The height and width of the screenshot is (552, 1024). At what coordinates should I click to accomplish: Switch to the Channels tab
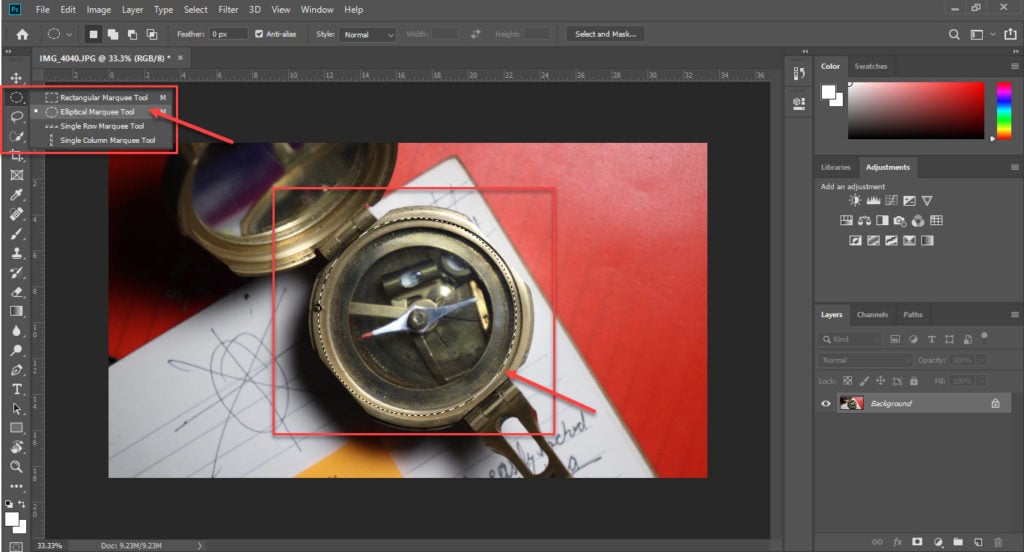872,315
